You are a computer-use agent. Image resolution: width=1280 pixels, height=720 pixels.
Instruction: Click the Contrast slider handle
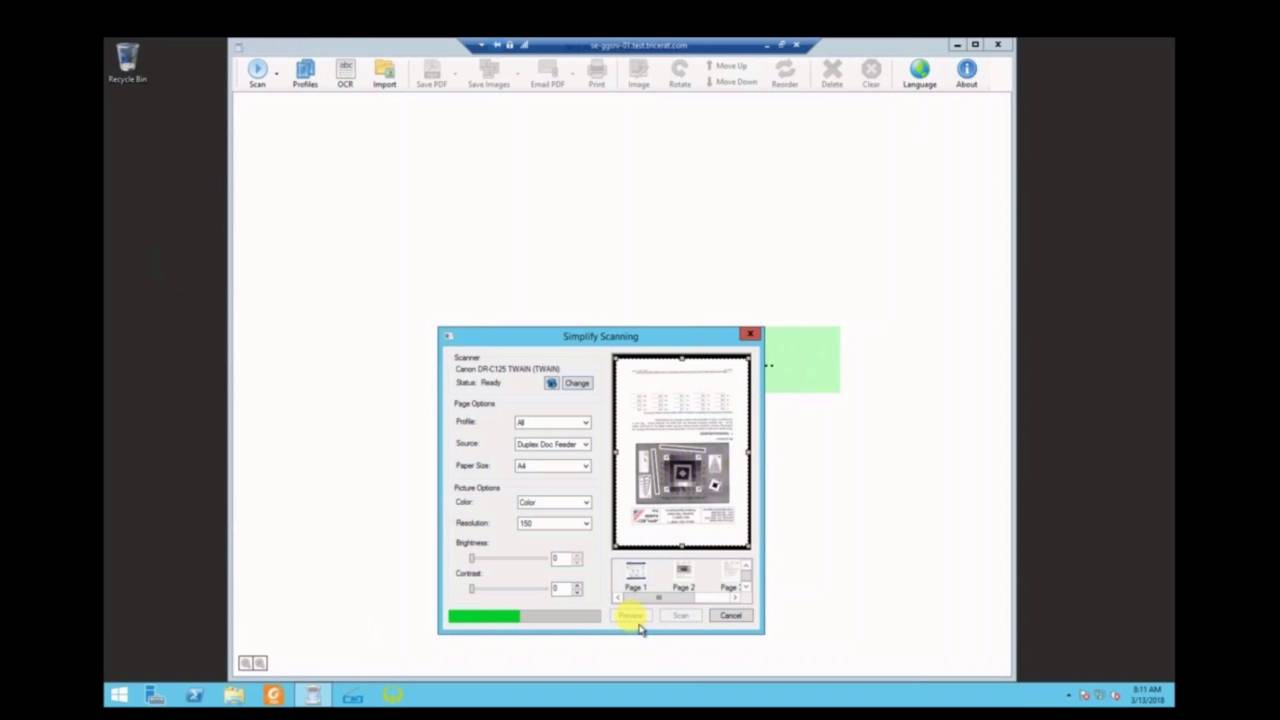(x=472, y=588)
